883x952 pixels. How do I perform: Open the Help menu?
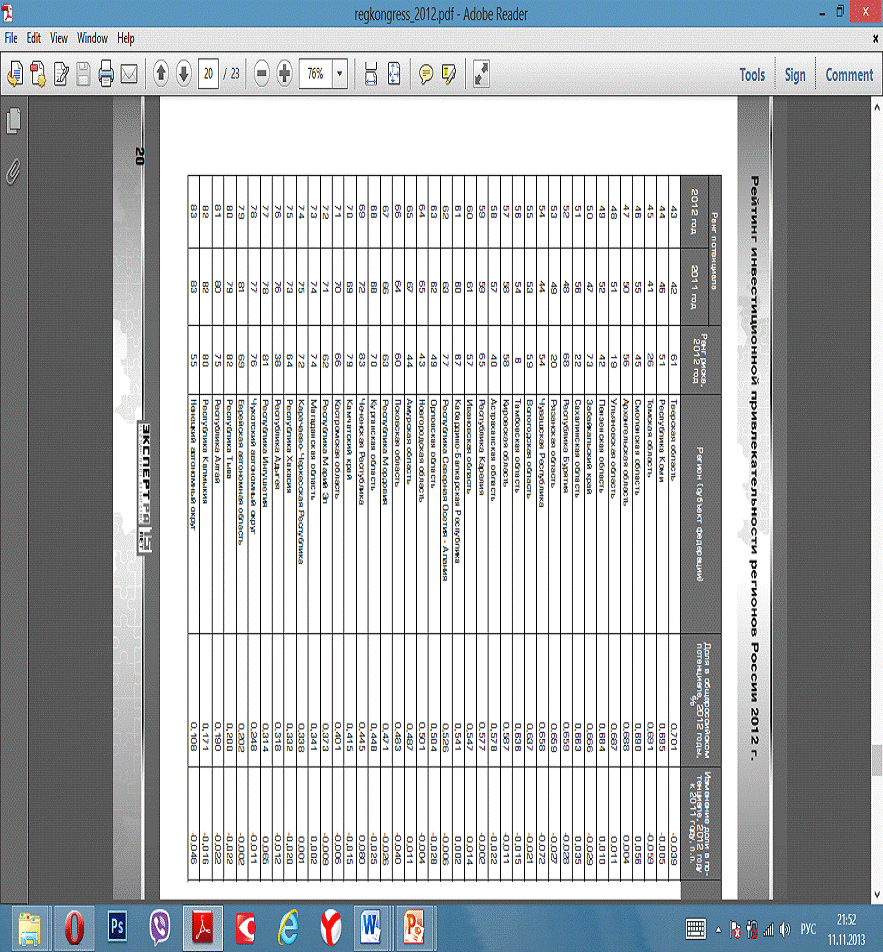coord(126,38)
